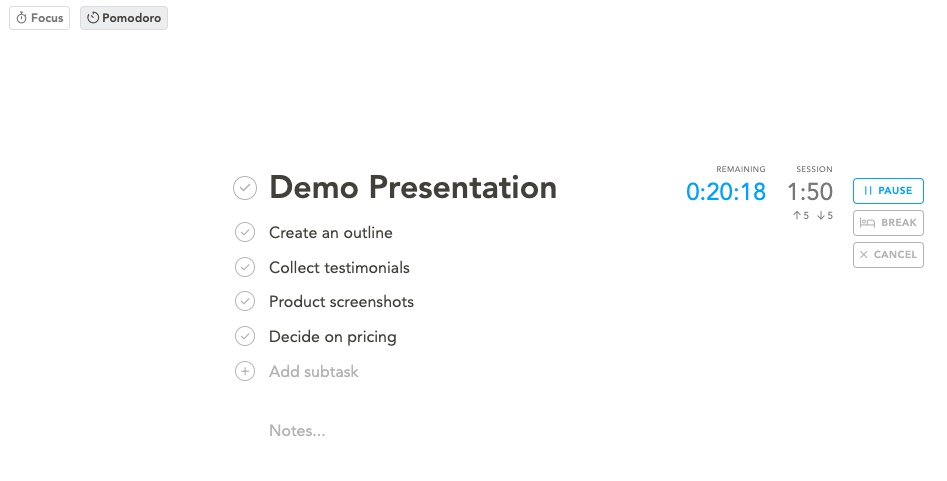This screenshot has height=481, width=947.
Task: Click the Product screenshots subtask text
Action: 341,302
